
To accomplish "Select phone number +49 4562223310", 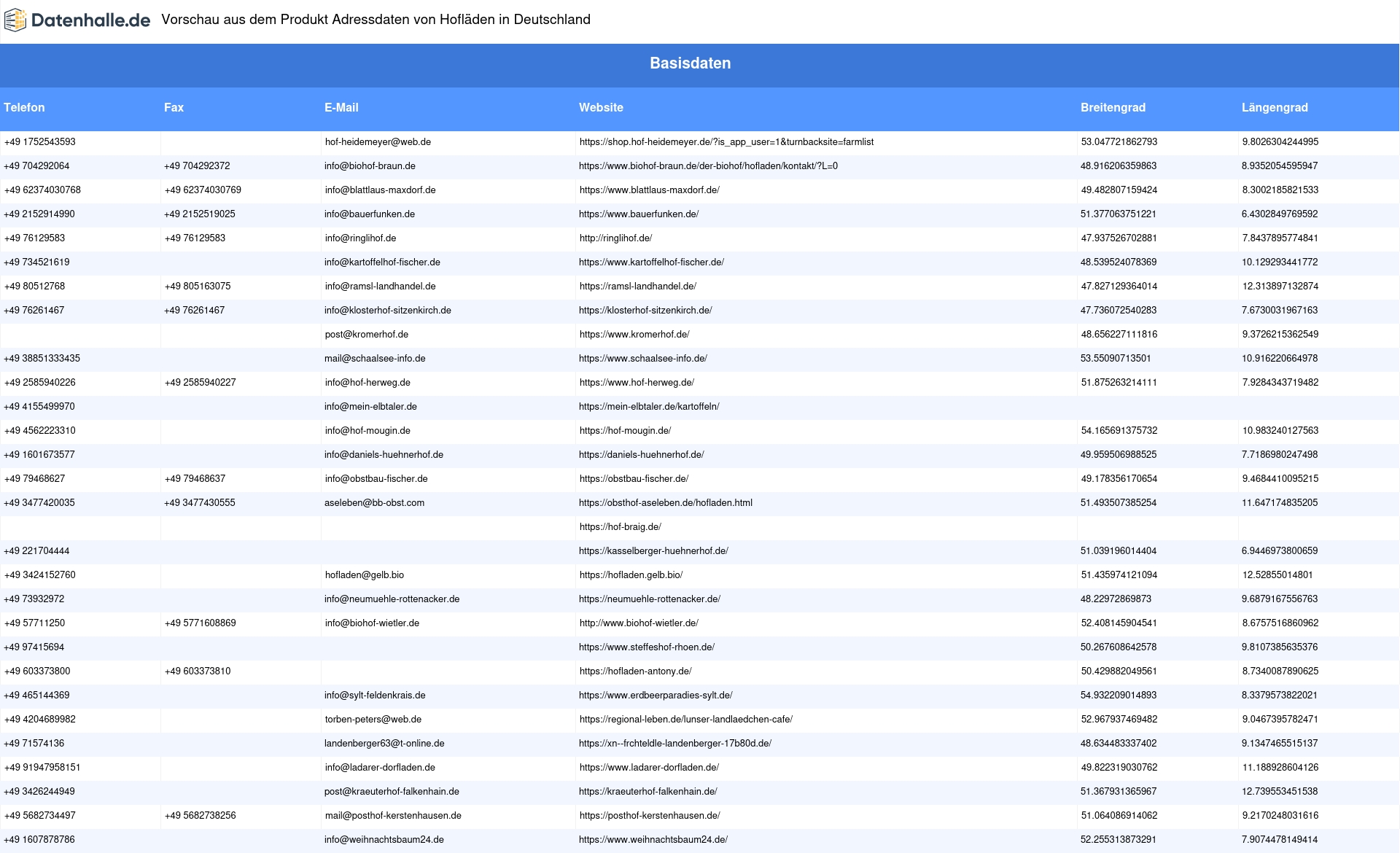I will (x=39, y=431).
